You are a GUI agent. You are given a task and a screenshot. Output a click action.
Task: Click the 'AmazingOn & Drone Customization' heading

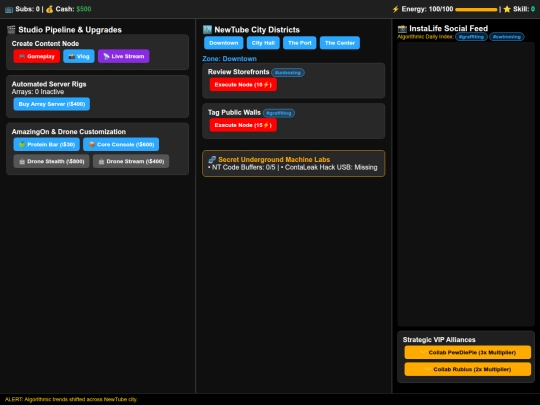(69, 132)
